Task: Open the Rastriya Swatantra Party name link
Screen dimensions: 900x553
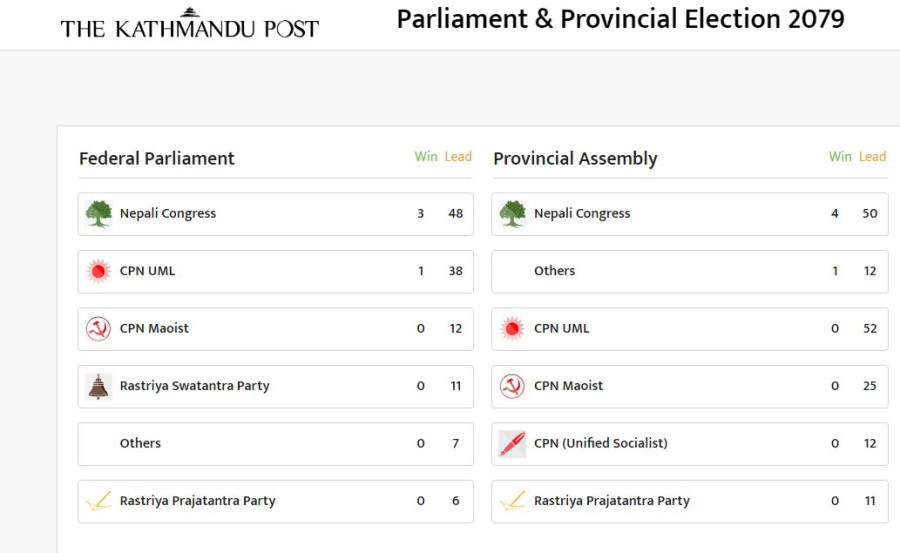Action: (x=195, y=386)
